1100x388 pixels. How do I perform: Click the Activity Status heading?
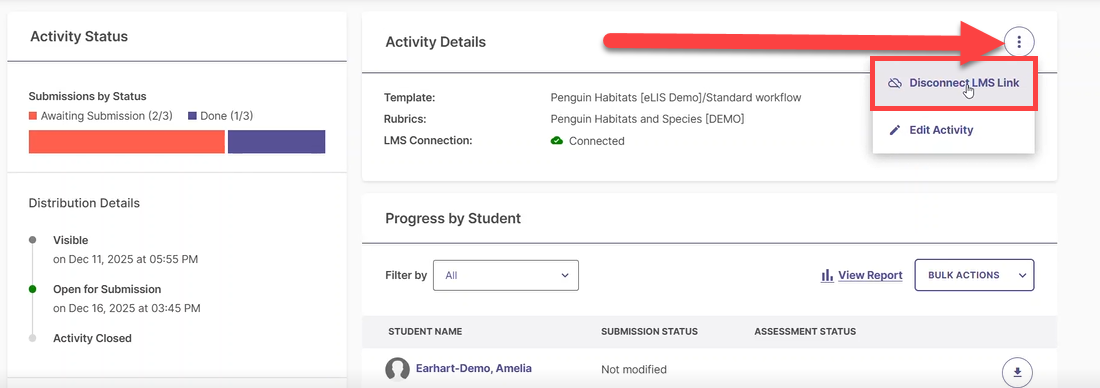tap(79, 36)
